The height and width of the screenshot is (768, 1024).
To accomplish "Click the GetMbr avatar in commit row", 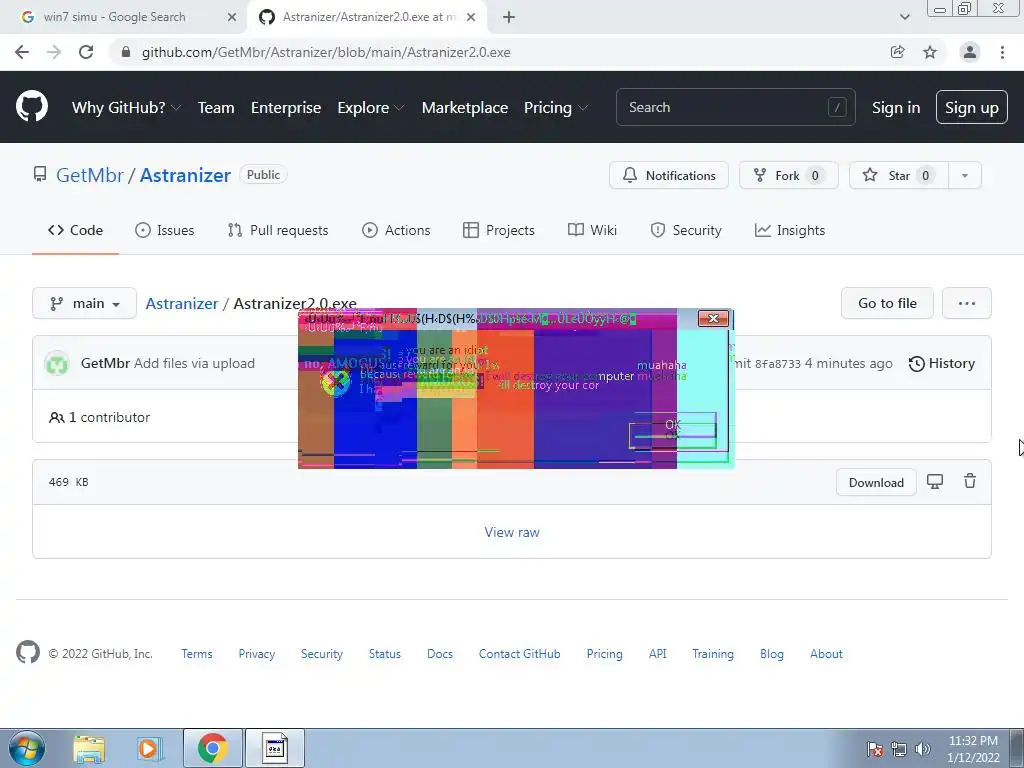I will (57, 363).
